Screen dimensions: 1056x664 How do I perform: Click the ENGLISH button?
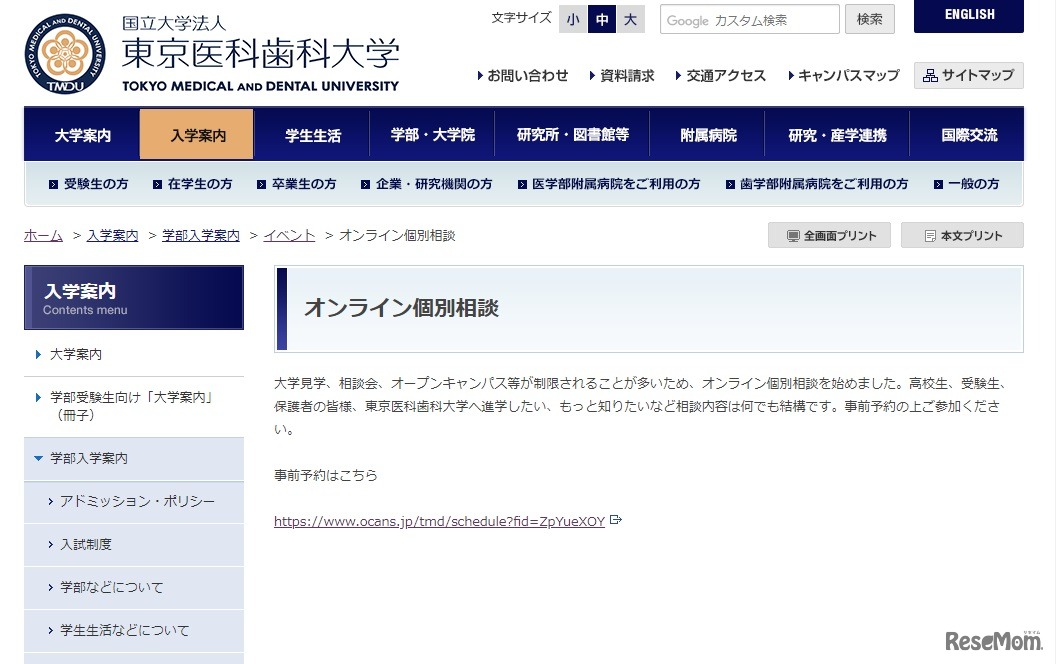[x=967, y=16]
